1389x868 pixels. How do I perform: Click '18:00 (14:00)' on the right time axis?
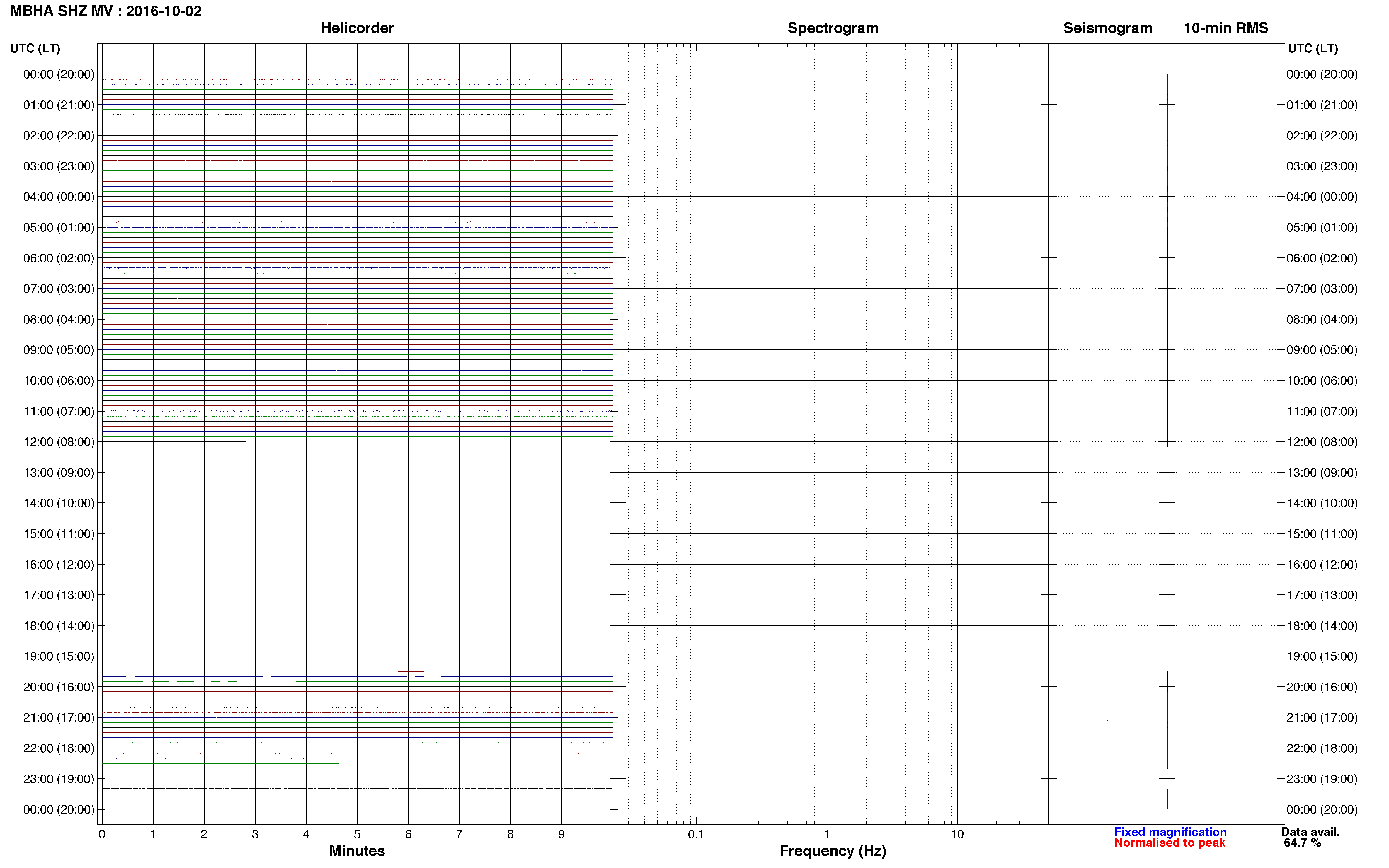(1322, 626)
